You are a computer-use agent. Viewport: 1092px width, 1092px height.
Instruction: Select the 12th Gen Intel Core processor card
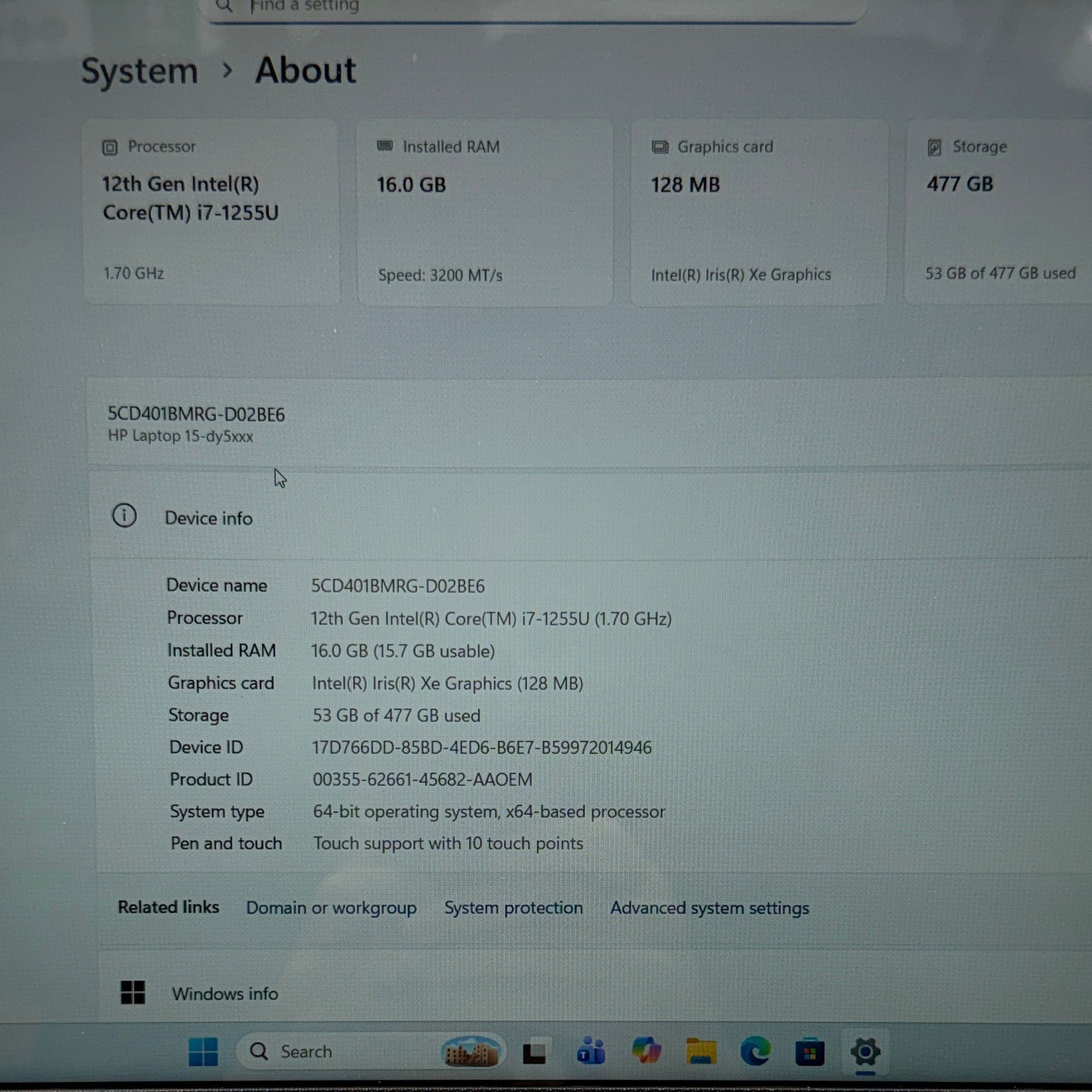(x=212, y=212)
